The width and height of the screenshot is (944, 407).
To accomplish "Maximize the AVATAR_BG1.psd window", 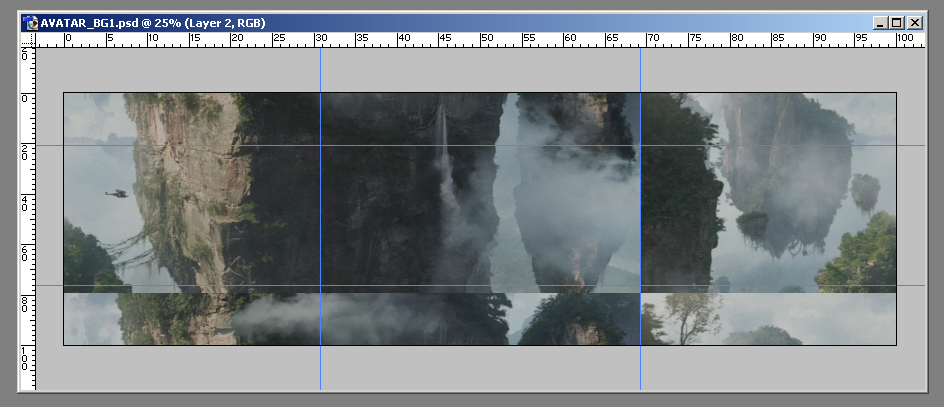I will [897, 23].
